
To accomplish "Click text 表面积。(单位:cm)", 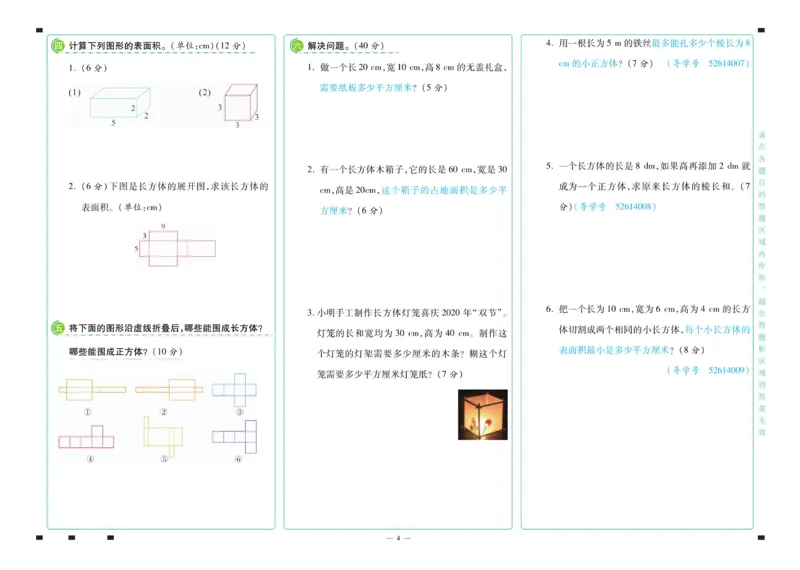I will point(121,207).
